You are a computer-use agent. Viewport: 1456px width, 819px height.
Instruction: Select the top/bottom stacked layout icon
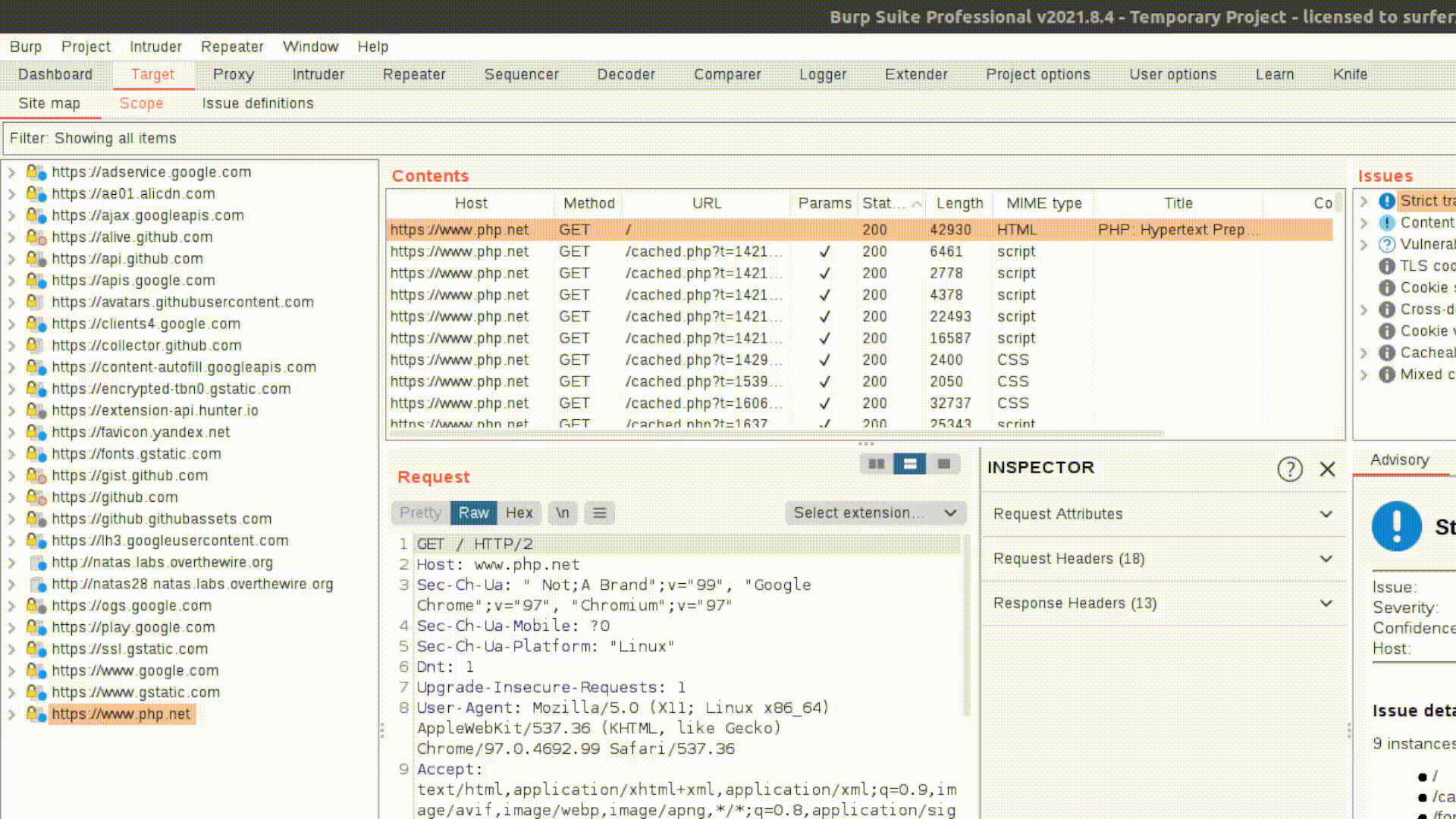(x=909, y=463)
